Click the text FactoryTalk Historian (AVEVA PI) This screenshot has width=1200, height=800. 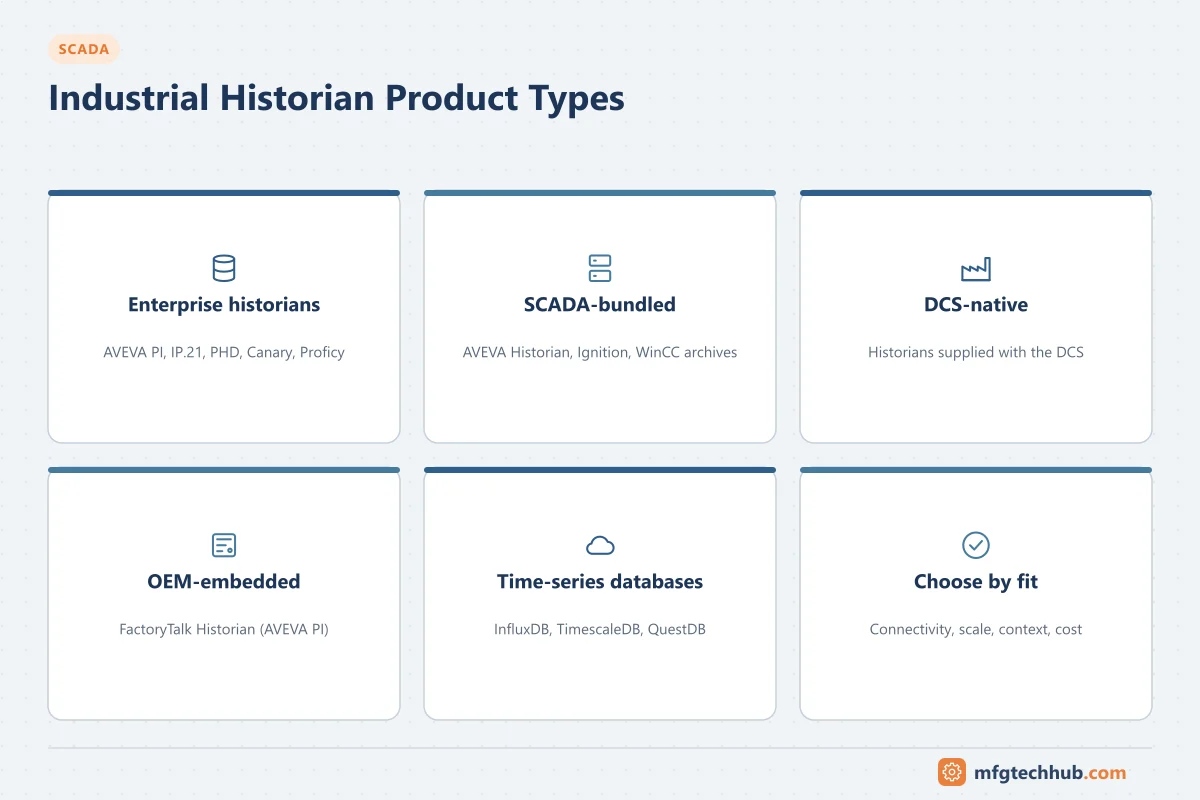click(x=224, y=629)
